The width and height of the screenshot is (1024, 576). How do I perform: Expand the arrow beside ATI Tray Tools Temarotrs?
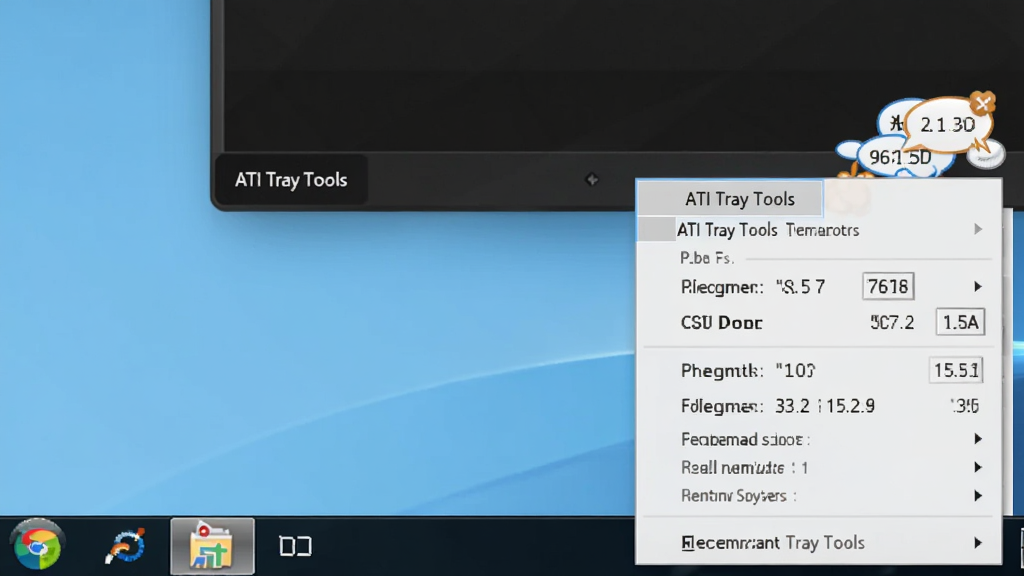978,229
